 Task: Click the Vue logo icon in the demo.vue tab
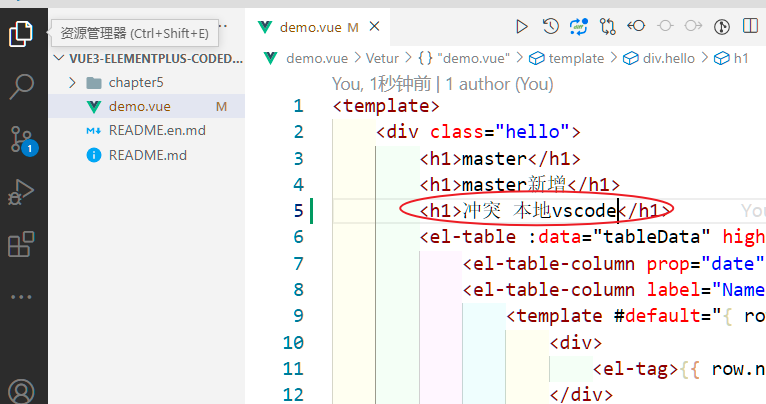(265, 27)
